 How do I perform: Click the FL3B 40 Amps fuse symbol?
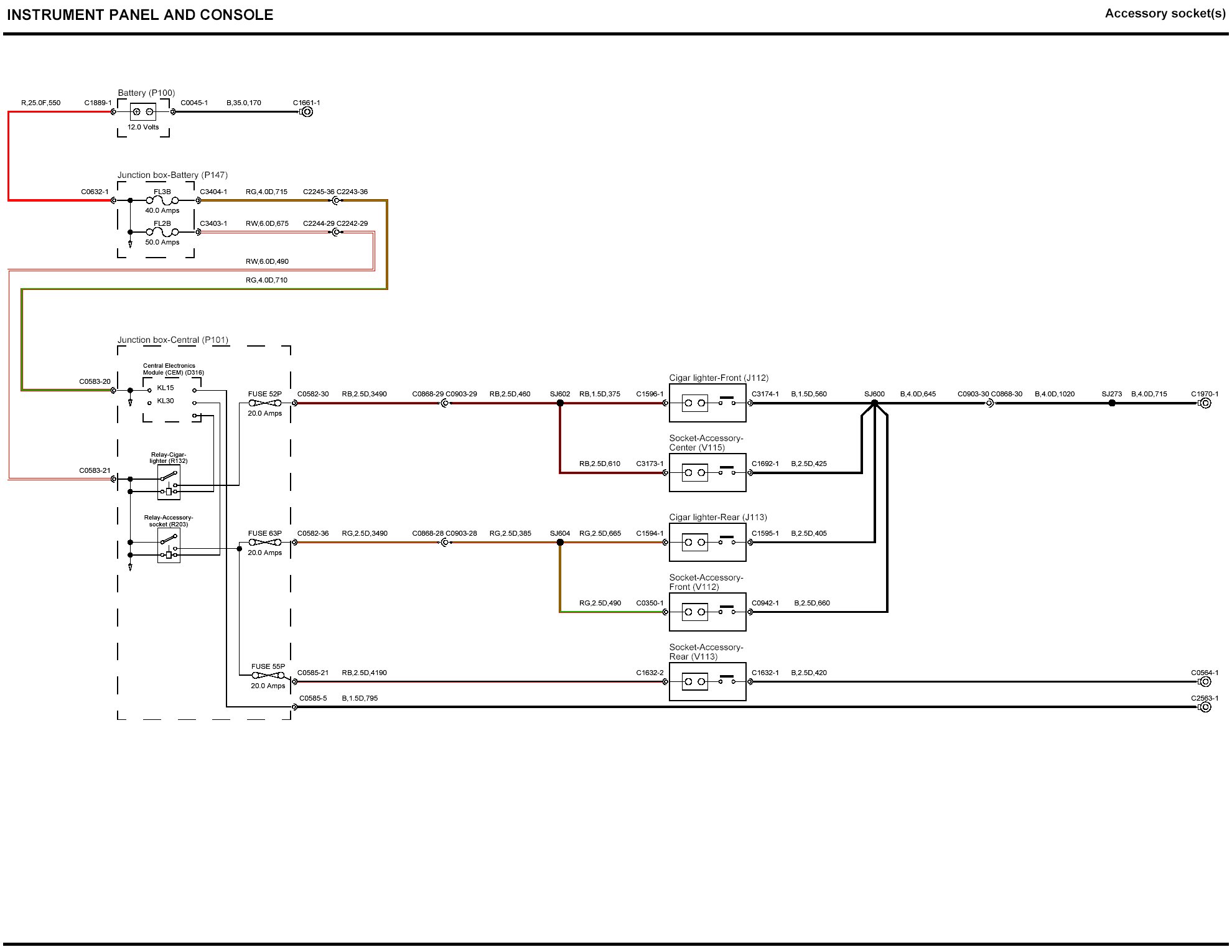point(162,200)
